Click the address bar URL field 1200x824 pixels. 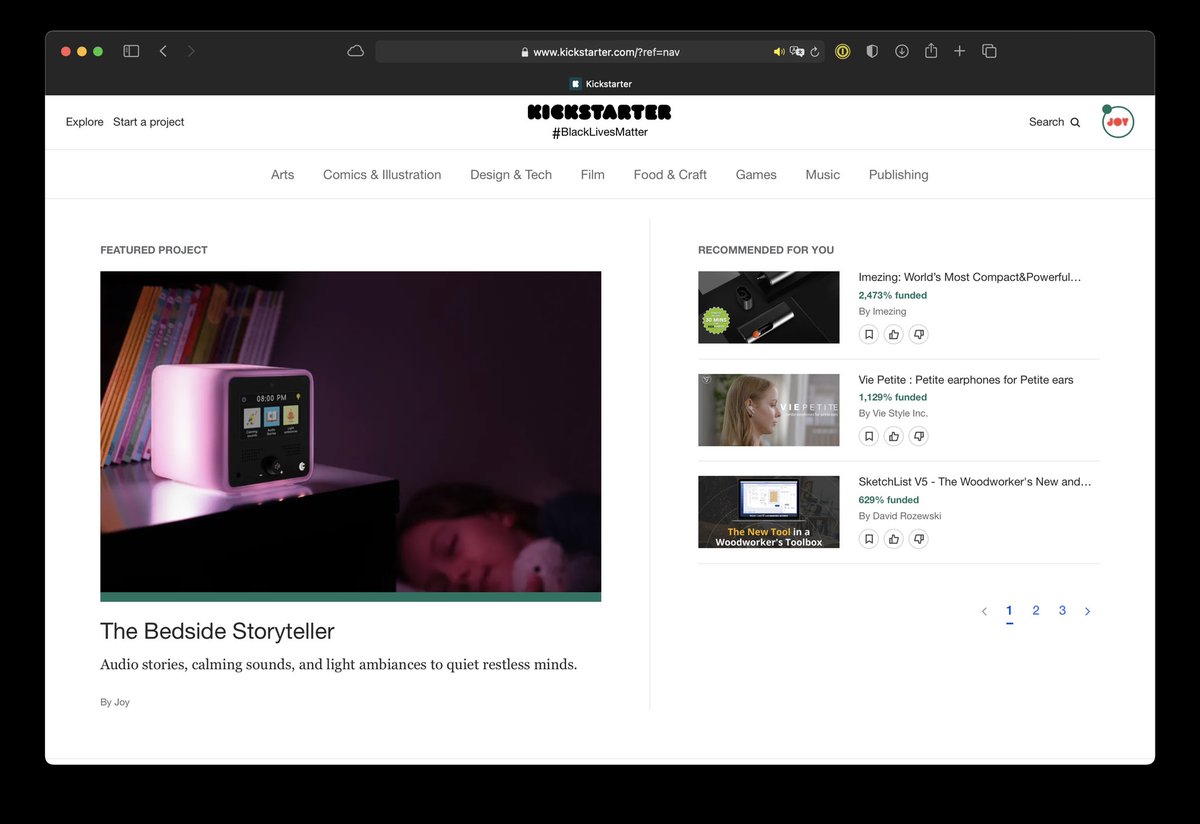pos(600,52)
